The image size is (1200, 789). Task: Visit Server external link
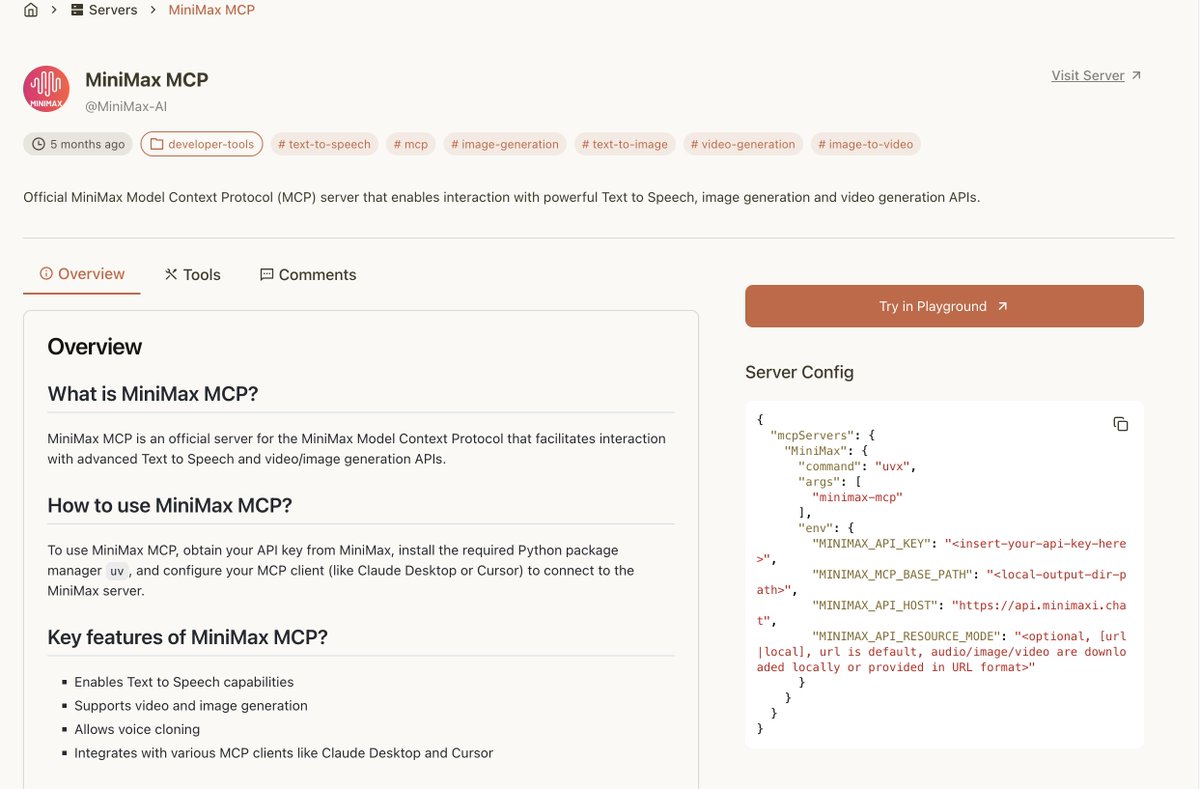pos(1096,75)
